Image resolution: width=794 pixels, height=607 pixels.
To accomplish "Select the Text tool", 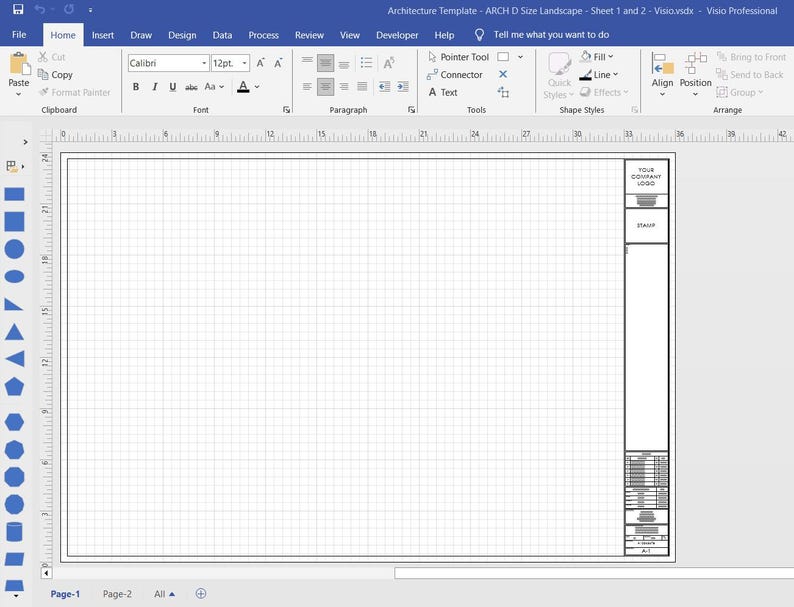I will [443, 92].
